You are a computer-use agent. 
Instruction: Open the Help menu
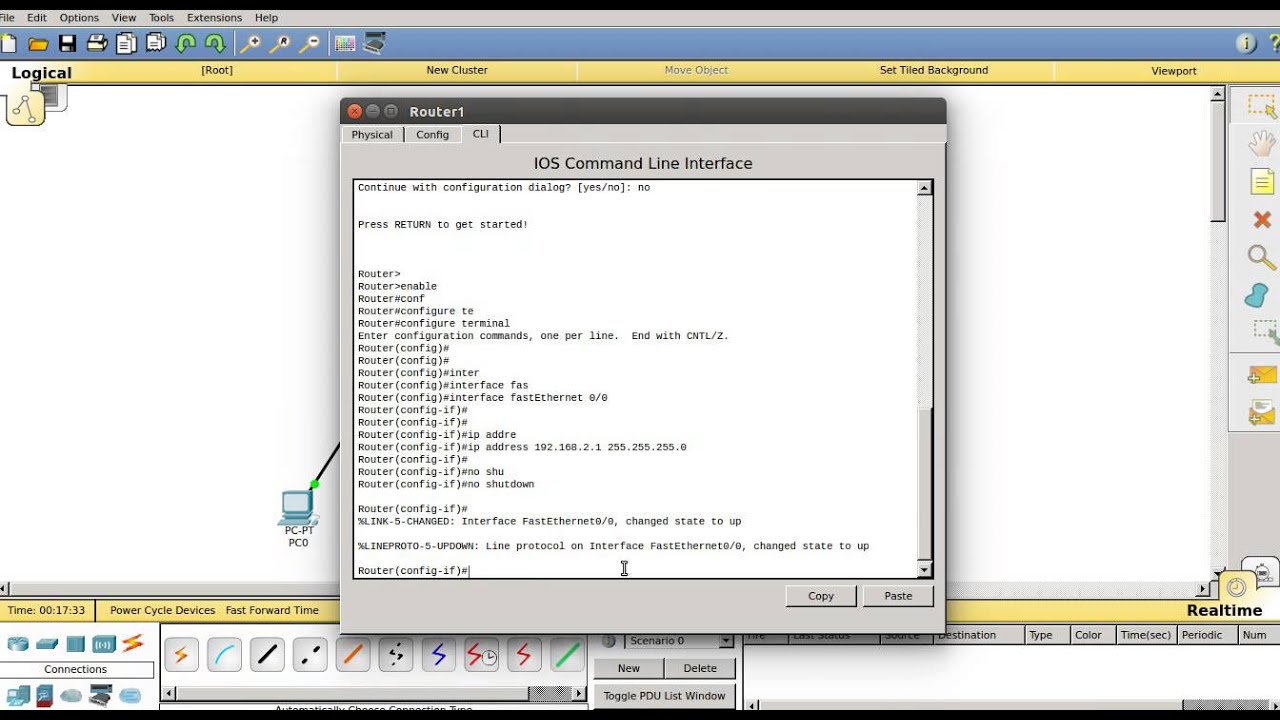coord(266,18)
